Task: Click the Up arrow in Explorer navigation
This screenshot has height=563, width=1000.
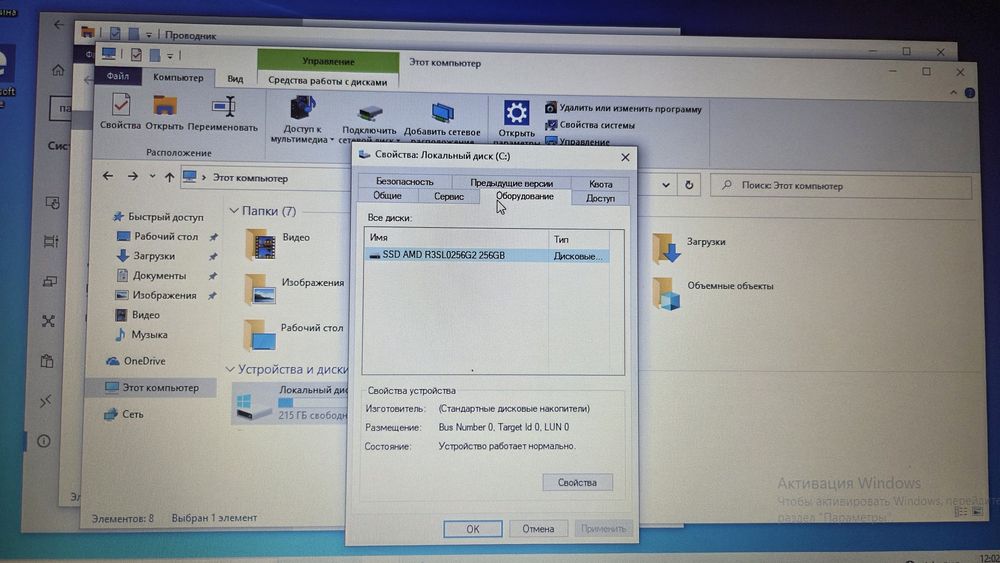Action: point(169,177)
